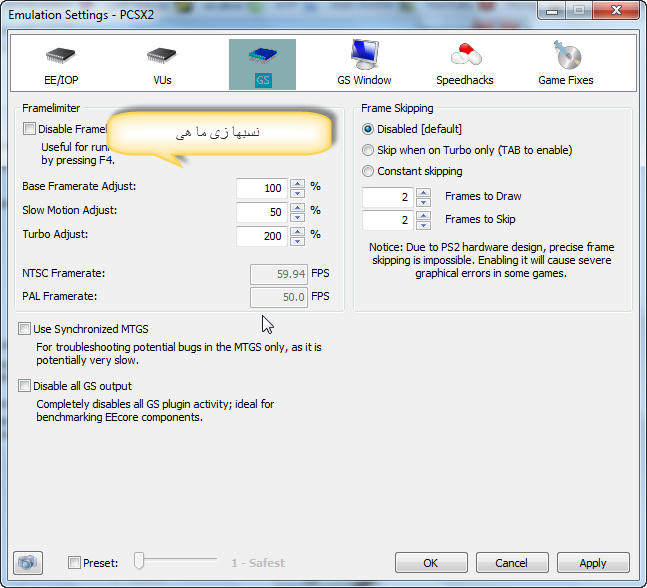Enable Use Synchronized MTGS
Viewport: 647px width, 588px height.
[24, 329]
